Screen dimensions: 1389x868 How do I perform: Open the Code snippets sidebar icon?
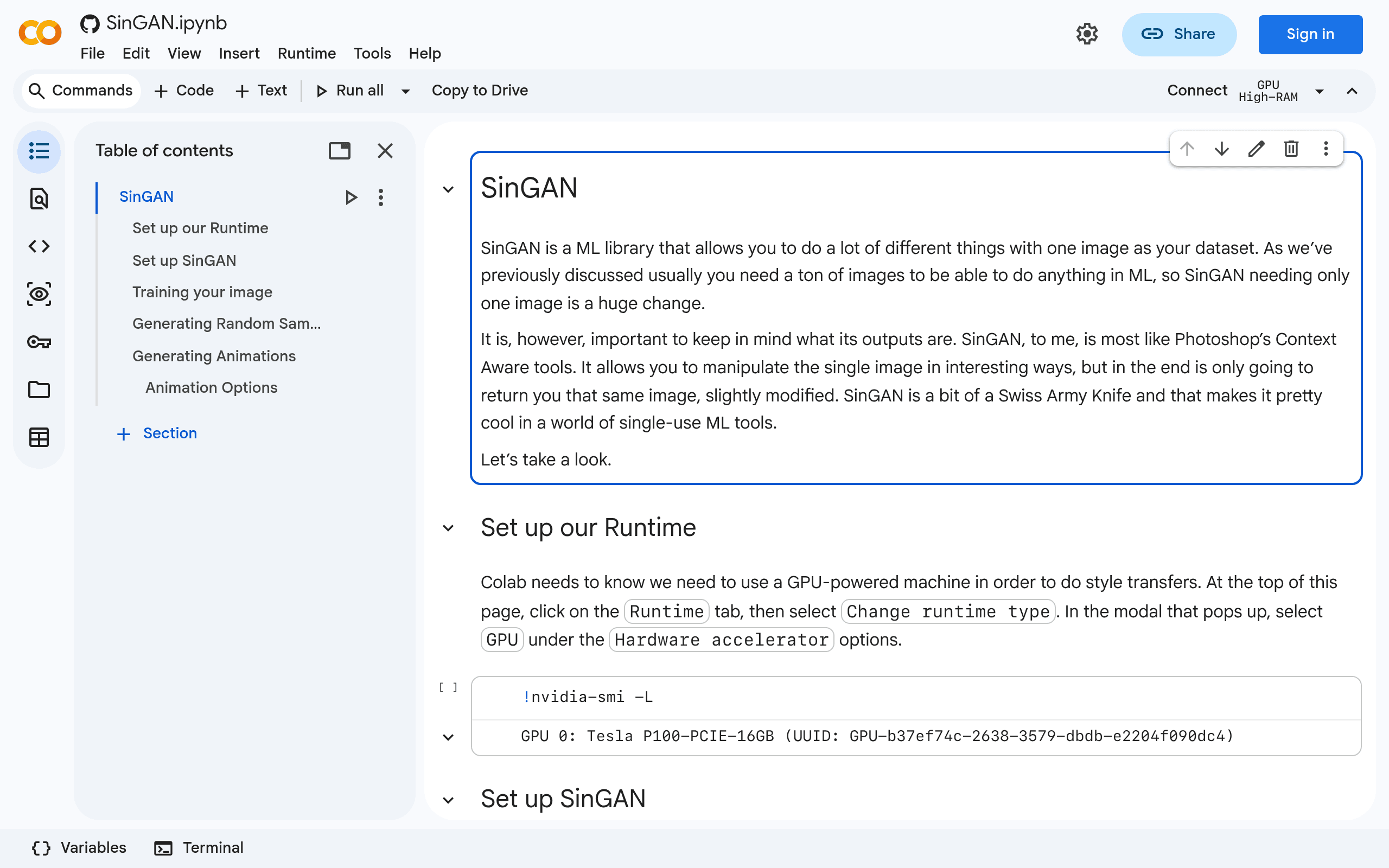[39, 246]
